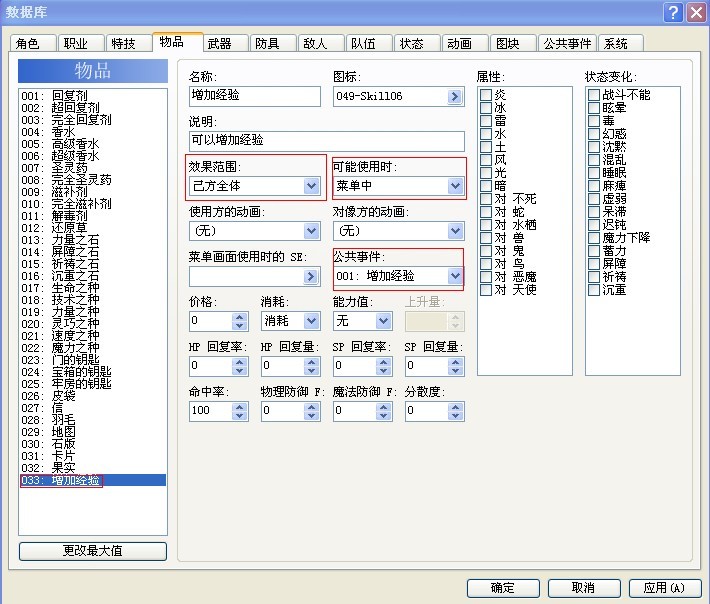
Task: Increase the HP 回复率 spinner value
Action: click(240, 362)
